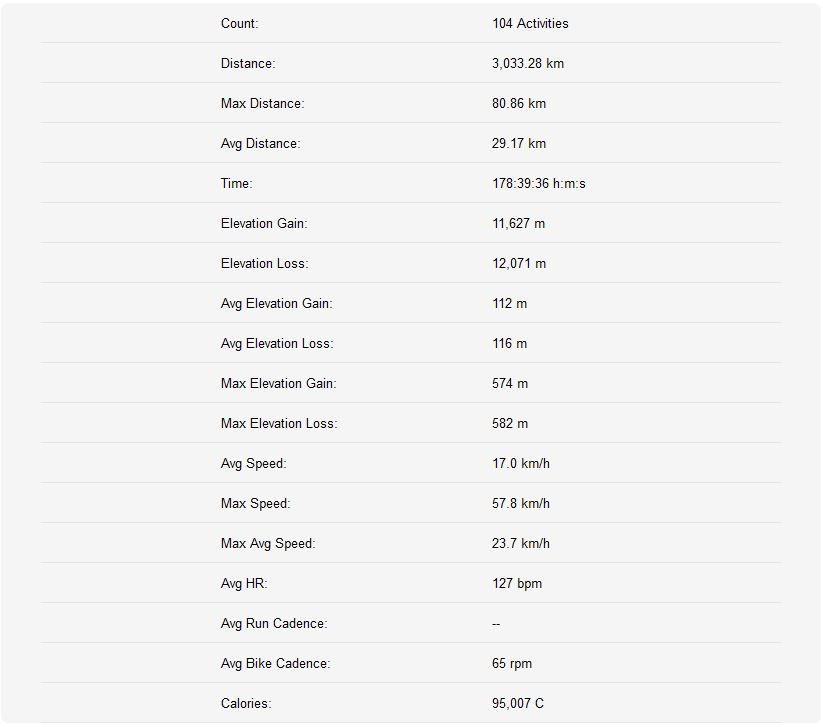Select the 80.86 km value
Screen dimensions: 823x727
click(519, 103)
